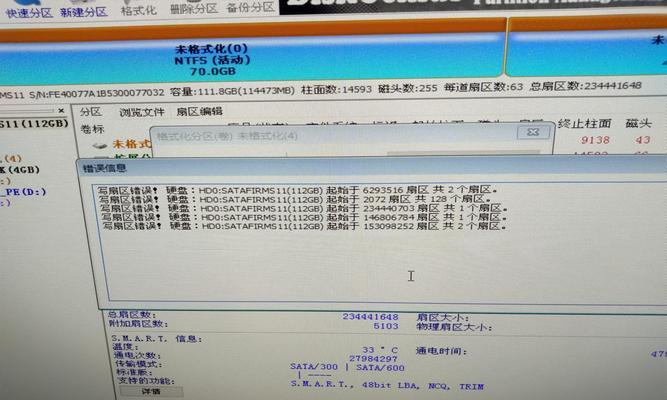Click the 详情 button under S.M.A.R.T. info
The height and width of the screenshot is (400, 667).
(151, 391)
